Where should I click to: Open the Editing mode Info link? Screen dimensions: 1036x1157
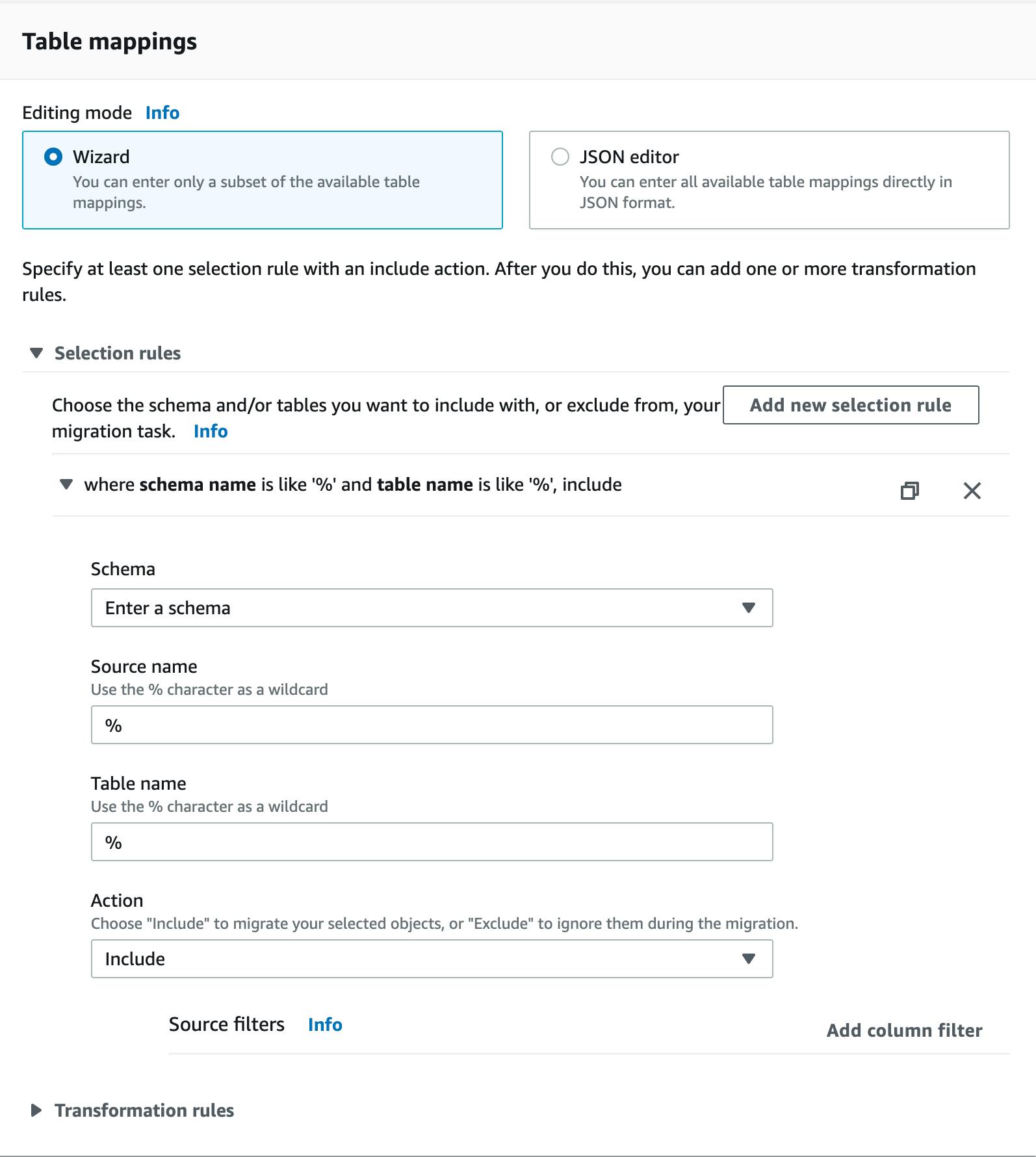click(161, 112)
